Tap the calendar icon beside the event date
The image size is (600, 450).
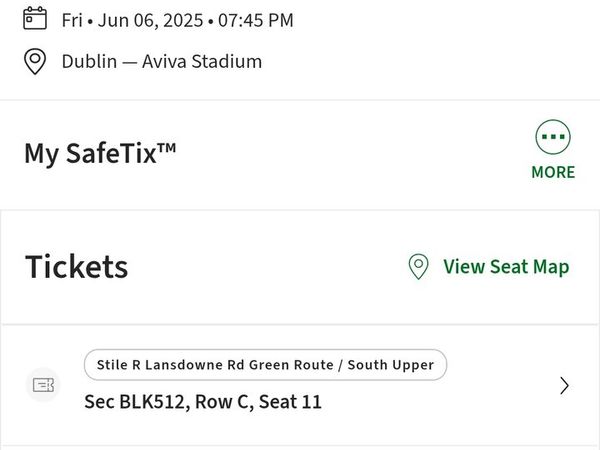[35, 18]
